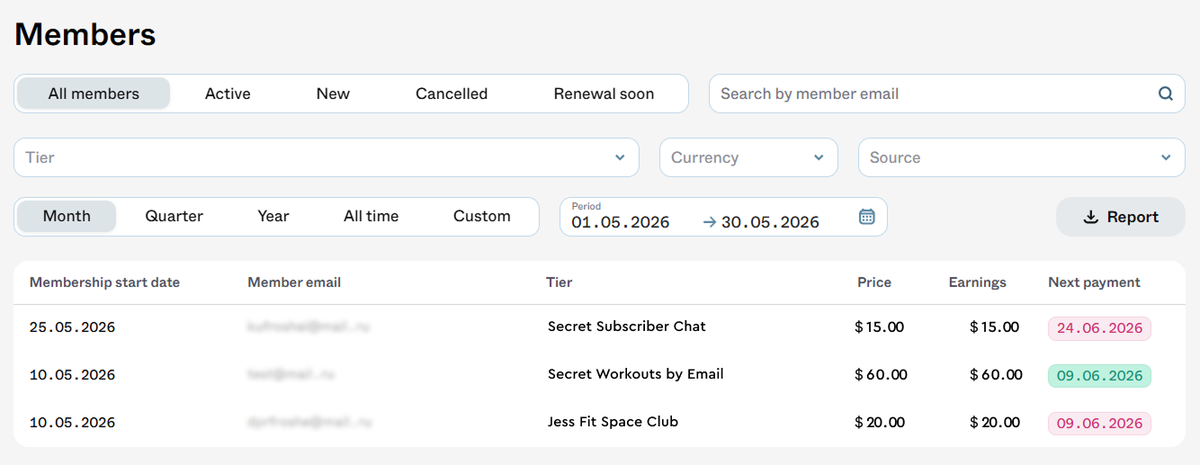
Task: Click the download icon on Report
Action: coord(1091,217)
